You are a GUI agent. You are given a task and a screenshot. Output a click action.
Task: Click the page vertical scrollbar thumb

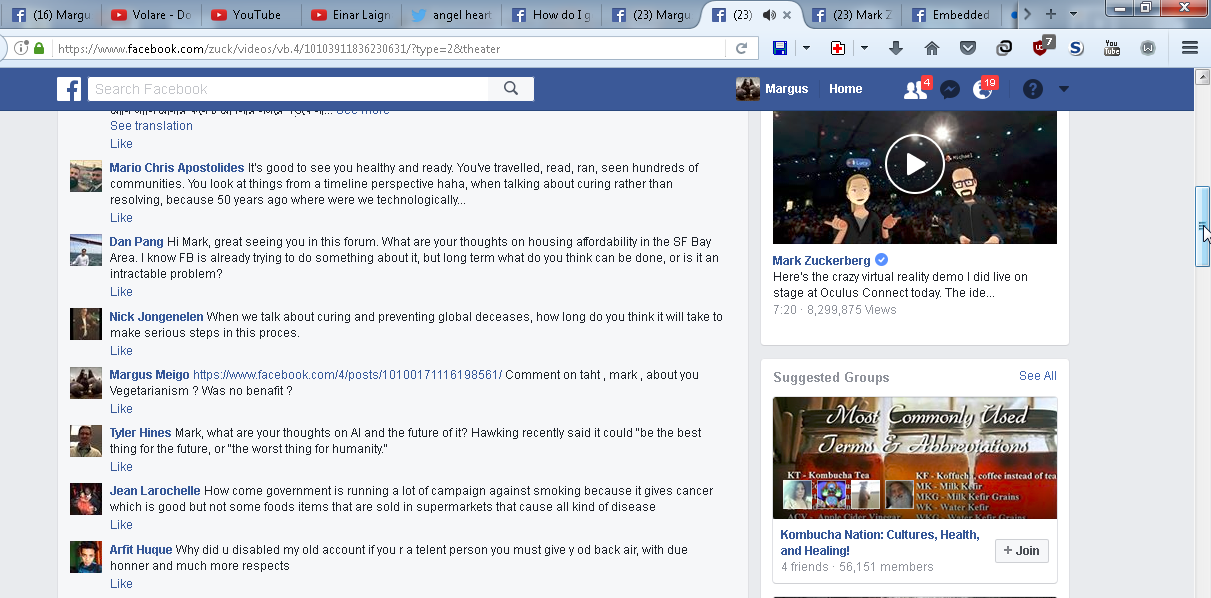point(1203,226)
